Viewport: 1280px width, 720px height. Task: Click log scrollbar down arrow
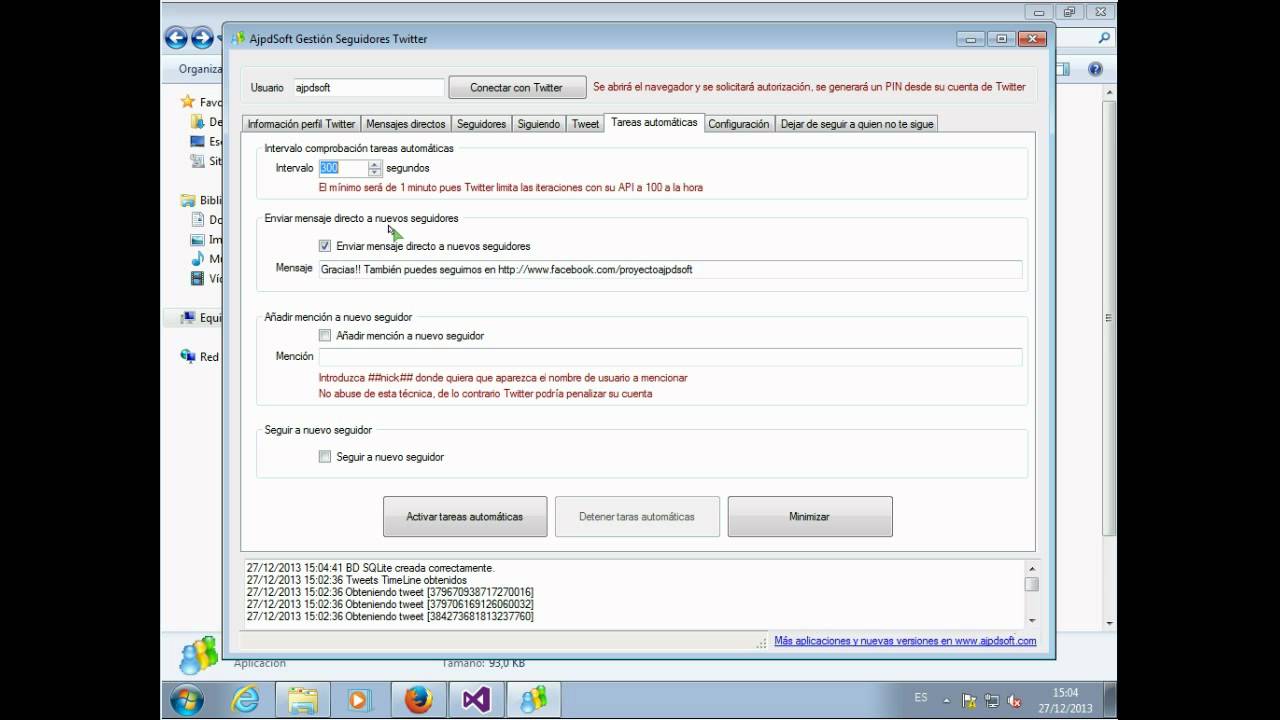pos(1032,622)
